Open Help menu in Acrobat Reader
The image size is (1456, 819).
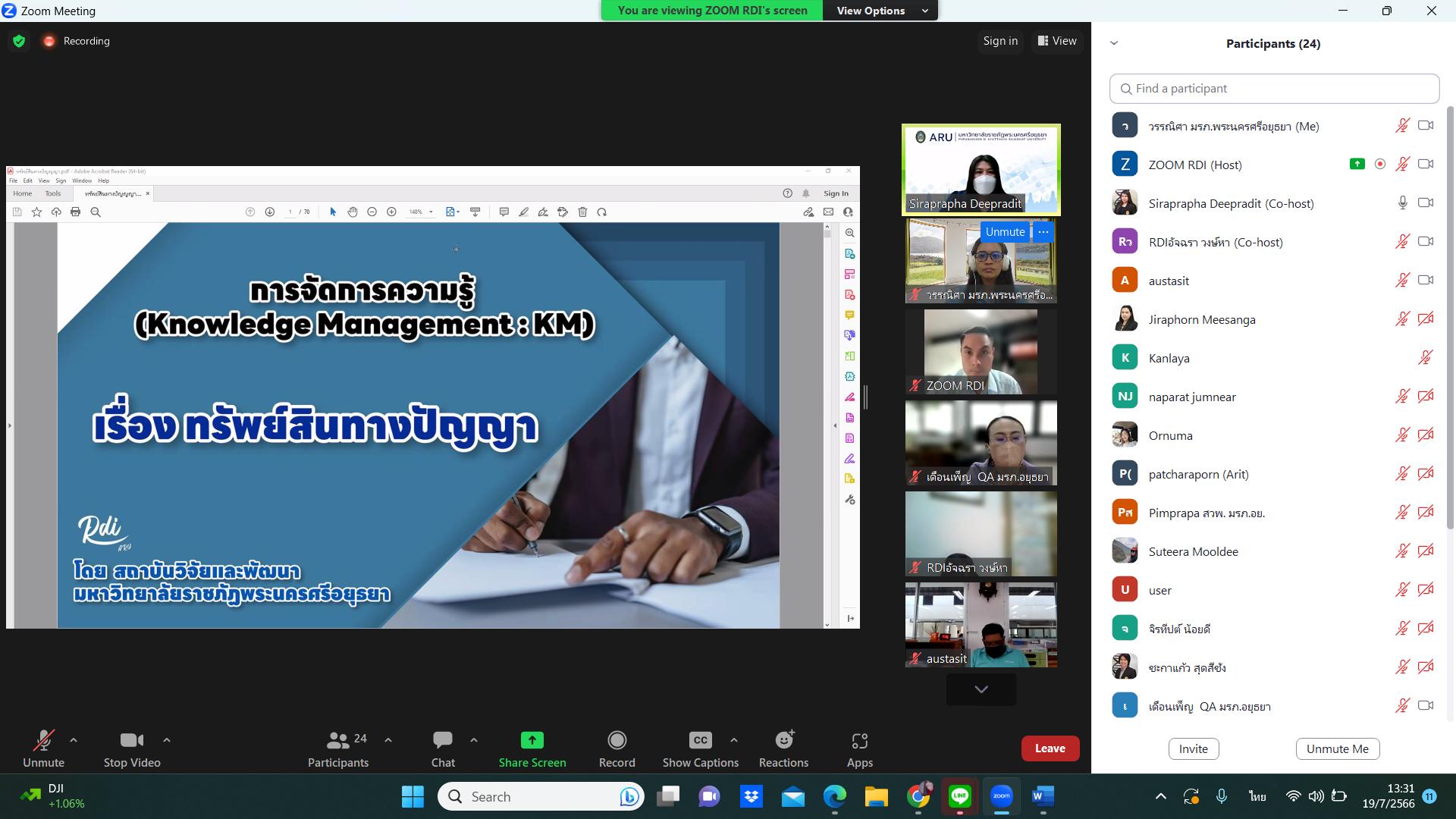(104, 180)
